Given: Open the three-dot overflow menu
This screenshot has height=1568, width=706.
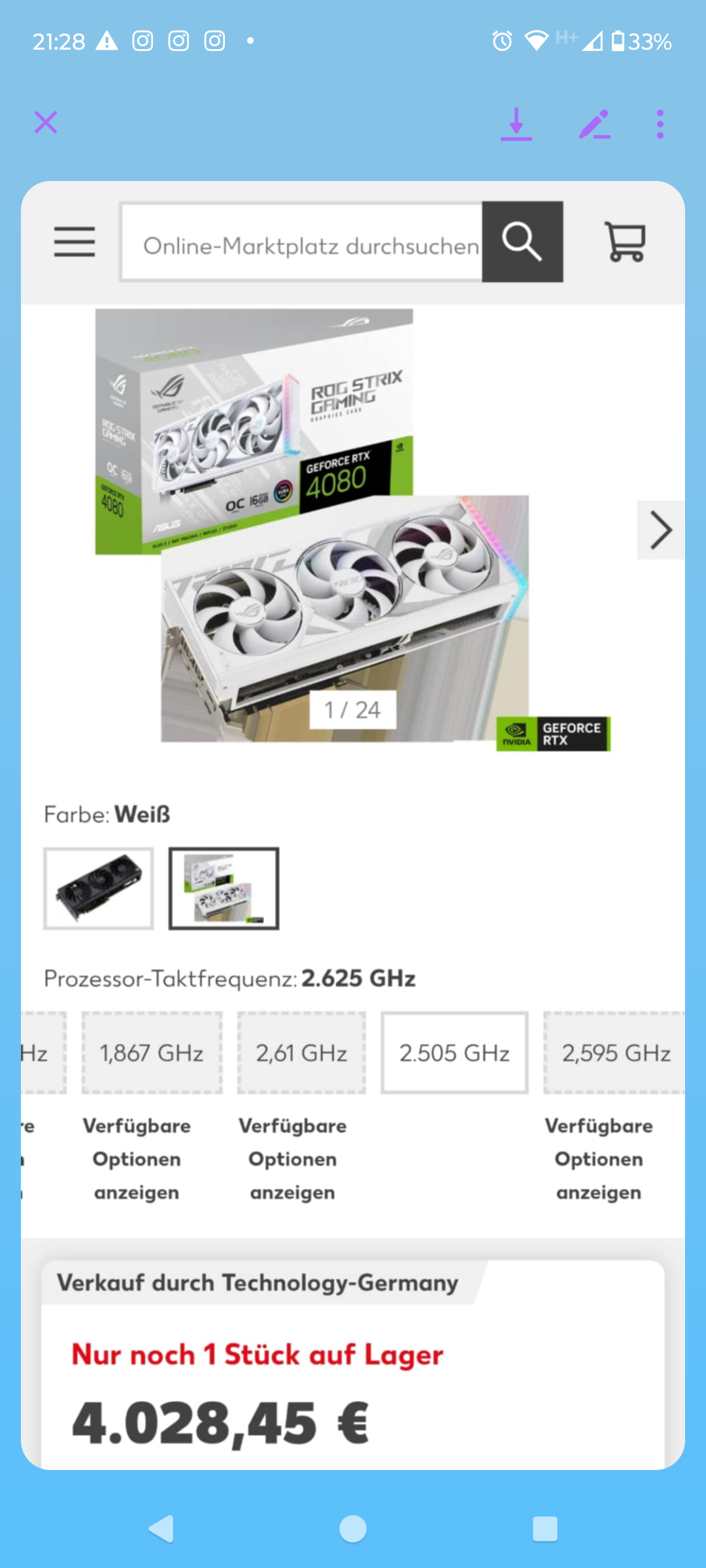Looking at the screenshot, I should (x=660, y=124).
